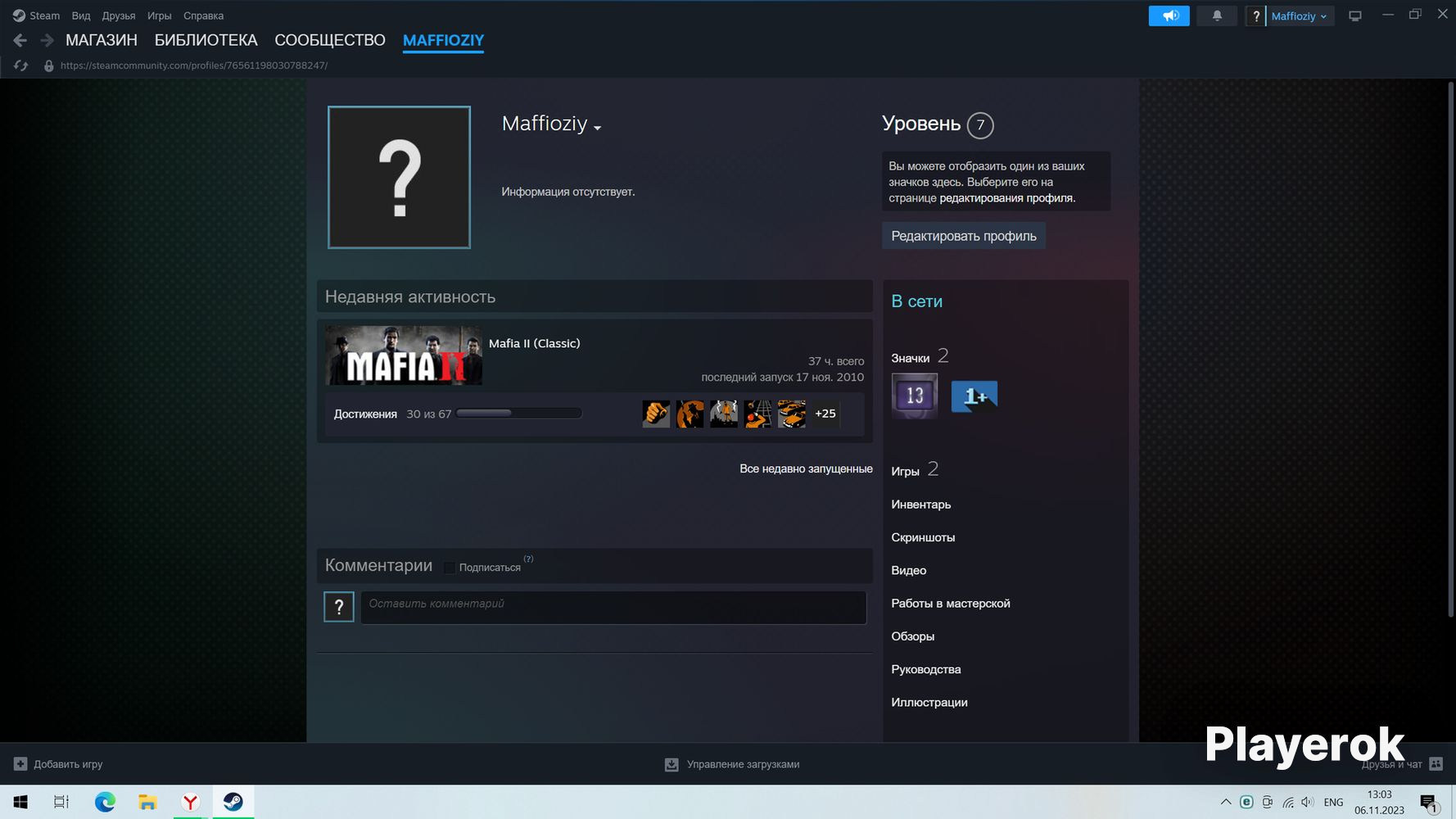Viewport: 1456px width, 819px height.
Task: Open the Steam menu
Action: point(45,16)
